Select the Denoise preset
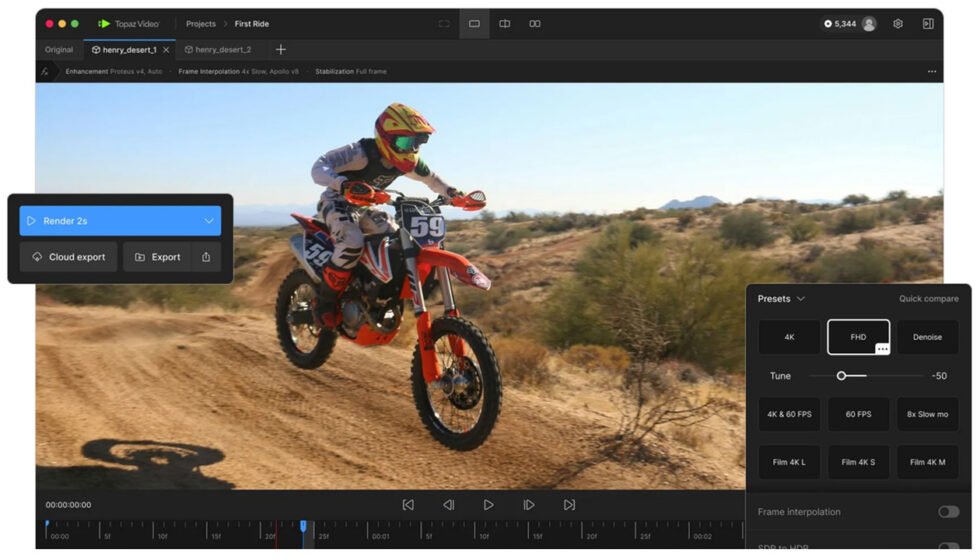The width and height of the screenshot is (980, 560). click(928, 337)
